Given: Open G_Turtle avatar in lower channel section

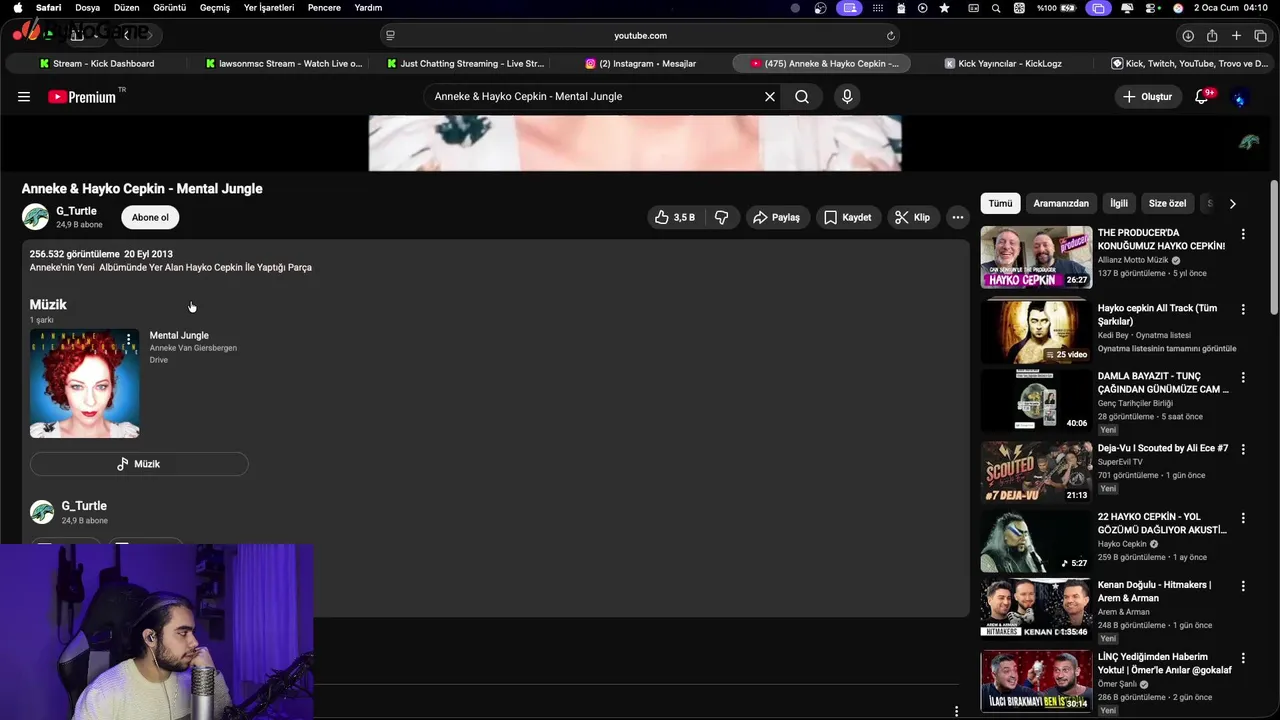Looking at the screenshot, I should 42,512.
